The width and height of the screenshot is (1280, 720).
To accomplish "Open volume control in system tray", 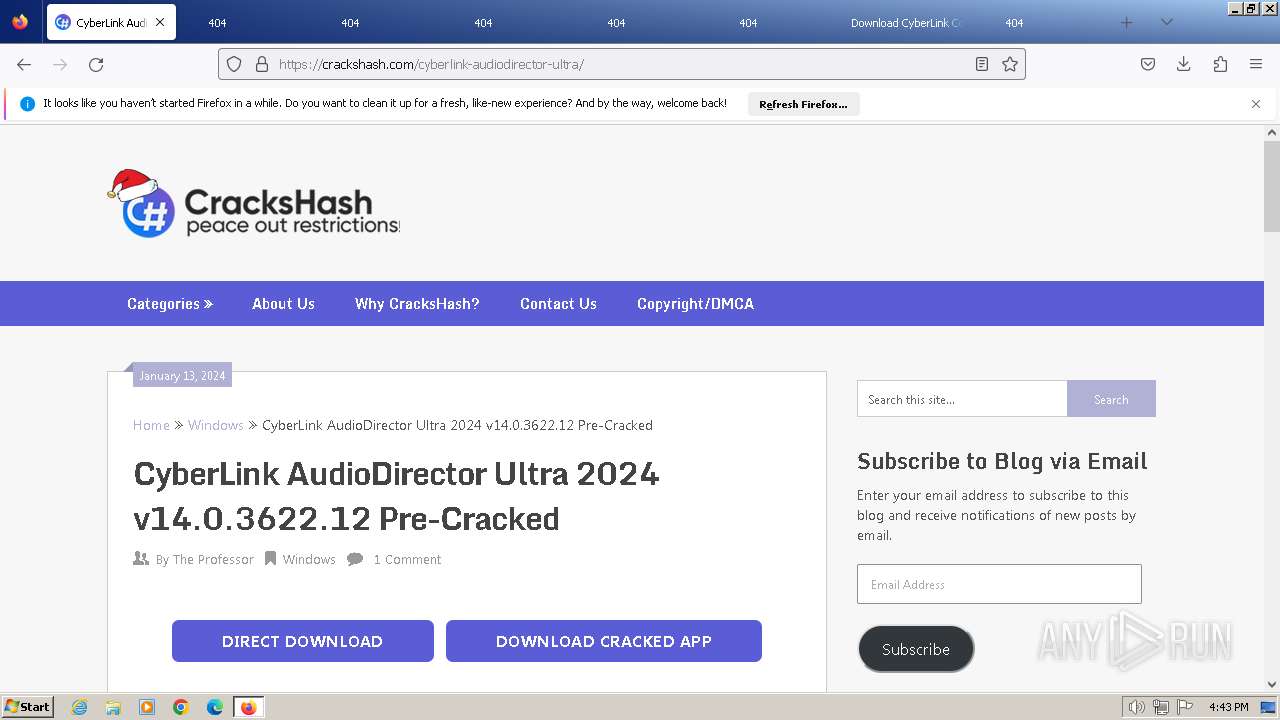I will pyautogui.click(x=1137, y=707).
